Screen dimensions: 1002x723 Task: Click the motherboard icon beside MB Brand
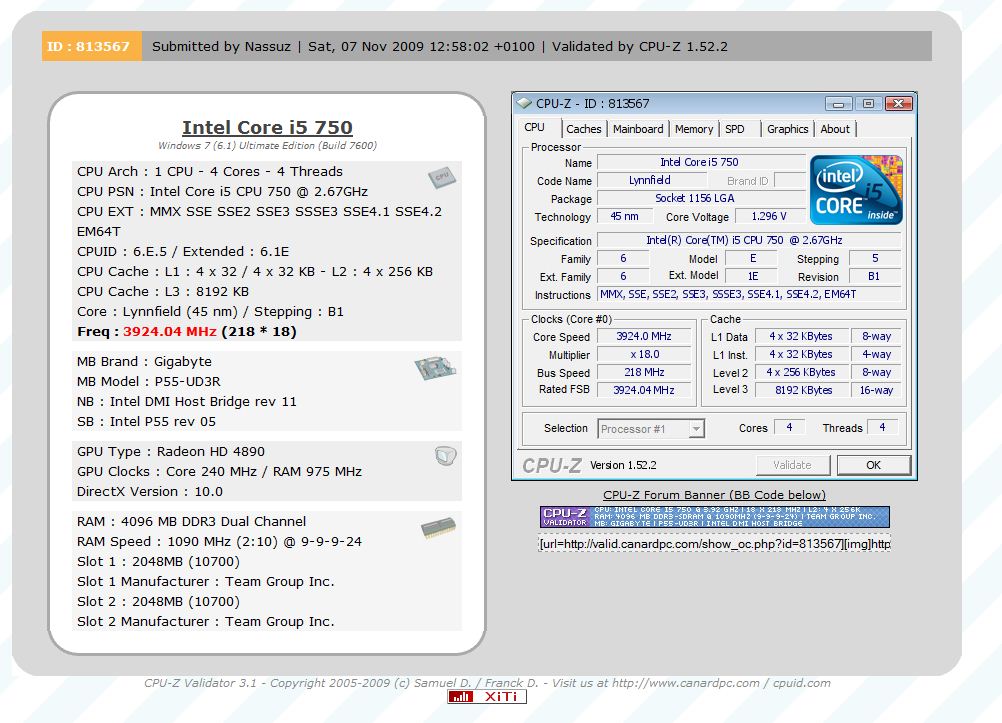pos(435,368)
